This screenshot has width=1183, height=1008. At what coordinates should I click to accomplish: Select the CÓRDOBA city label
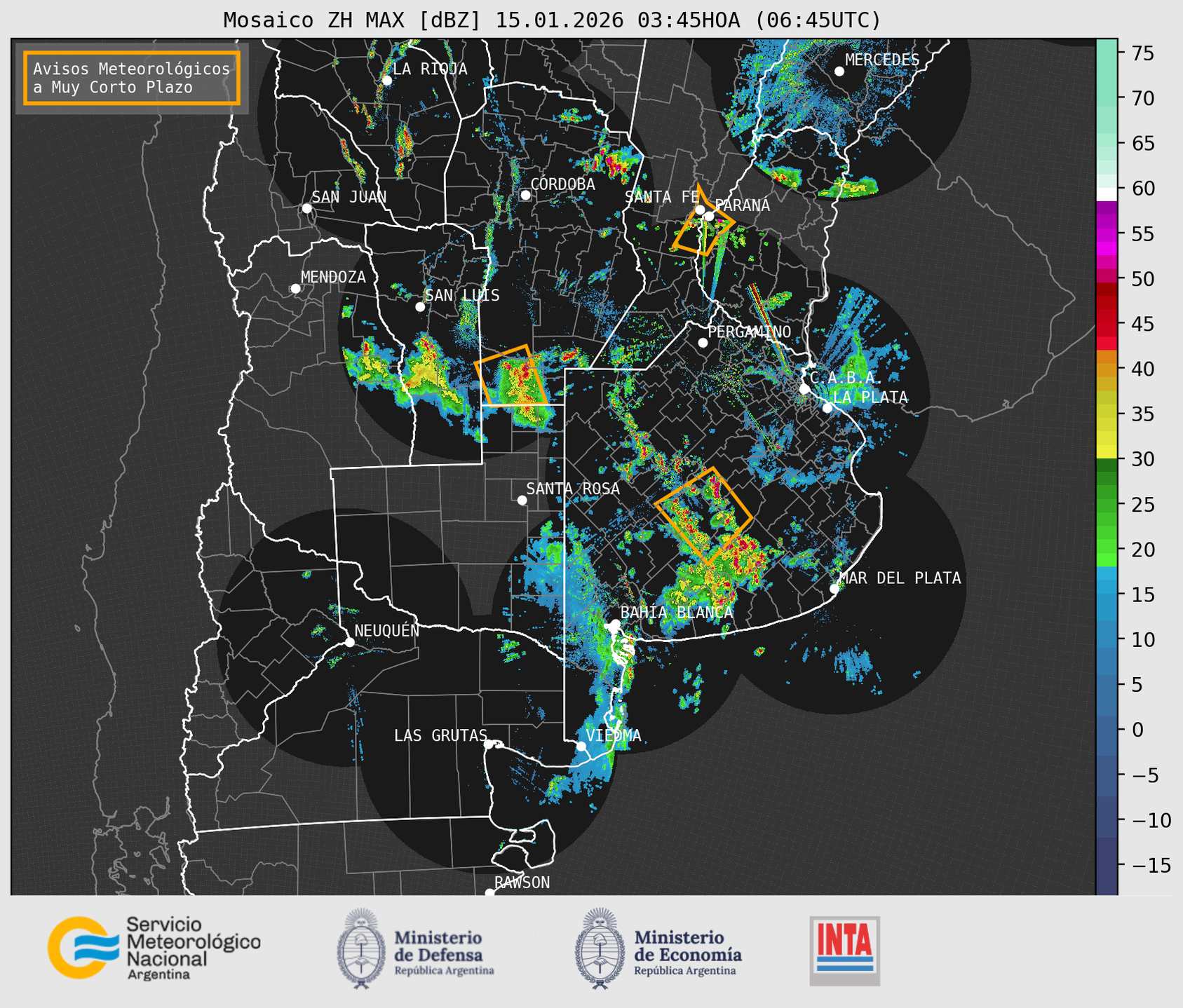point(562,184)
